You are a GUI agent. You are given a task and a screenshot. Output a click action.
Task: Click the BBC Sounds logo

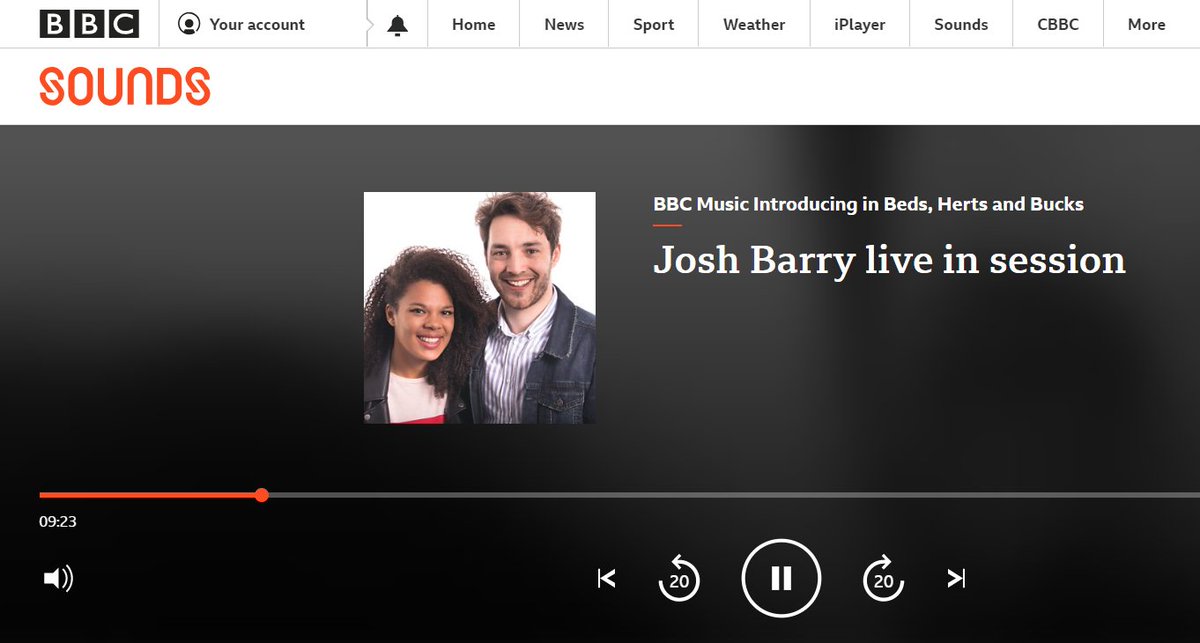125,86
